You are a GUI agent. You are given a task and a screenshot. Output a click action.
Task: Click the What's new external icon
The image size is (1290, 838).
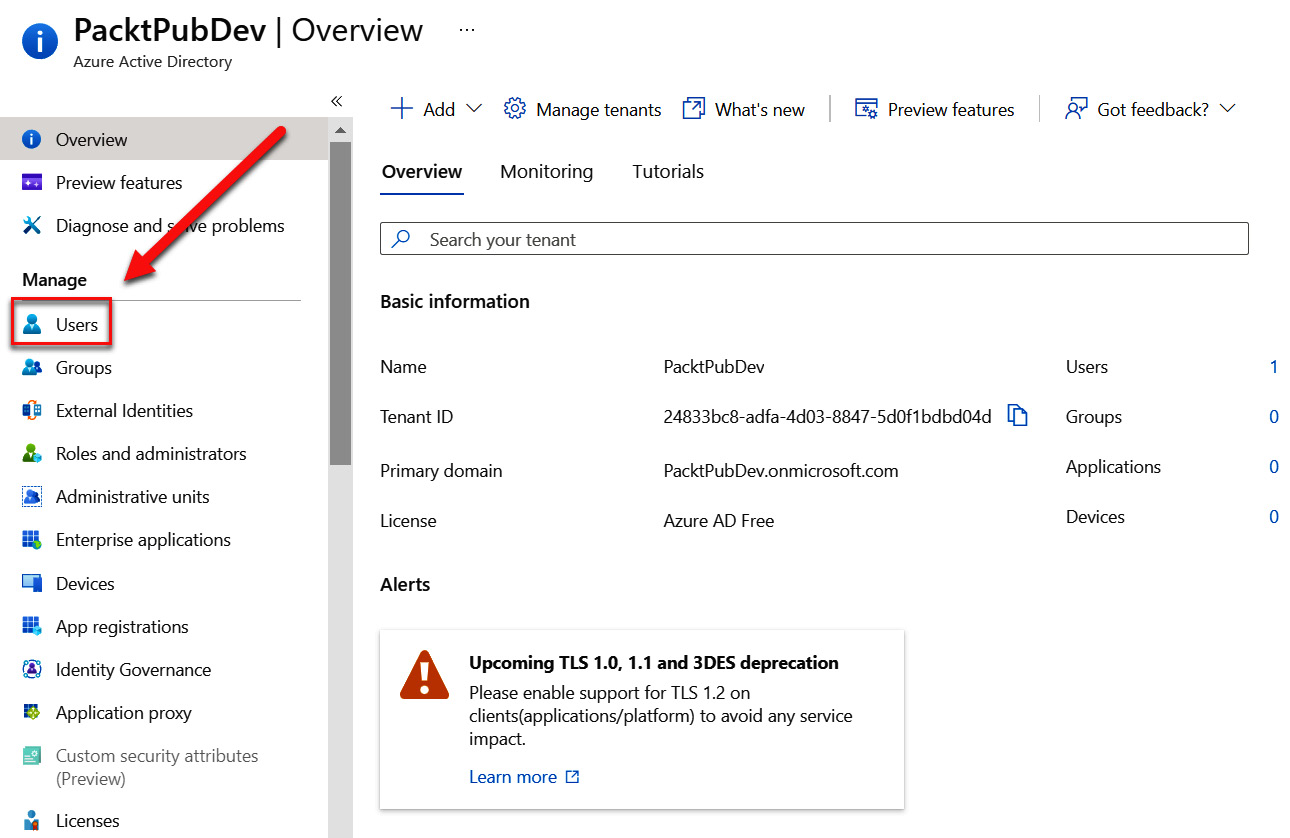[693, 109]
